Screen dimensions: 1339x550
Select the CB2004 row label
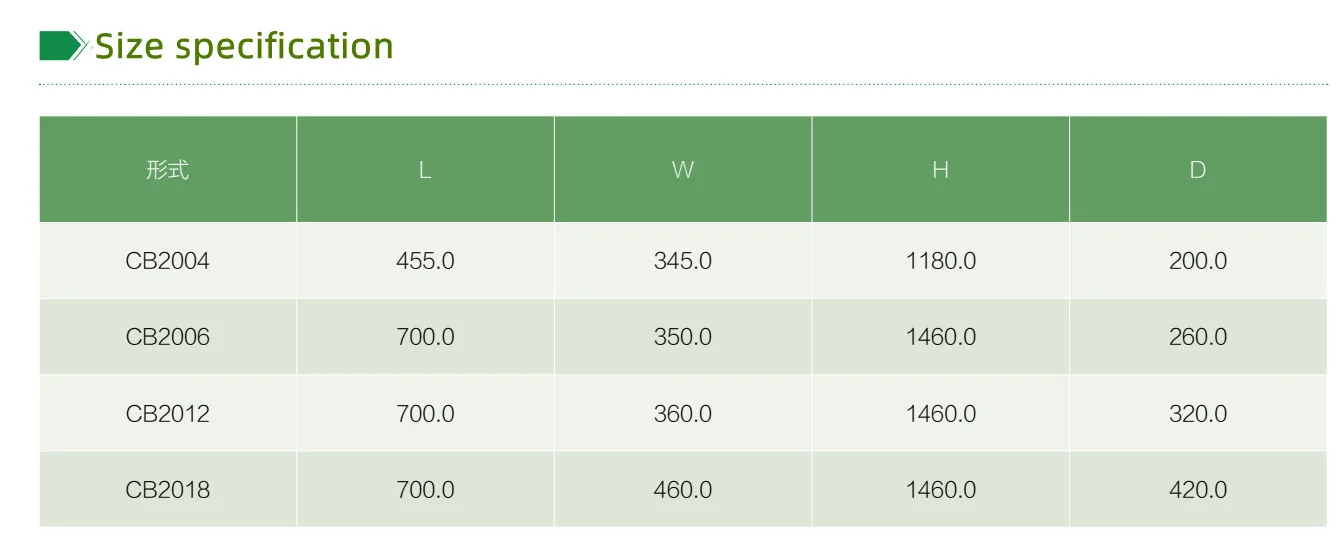[167, 261]
